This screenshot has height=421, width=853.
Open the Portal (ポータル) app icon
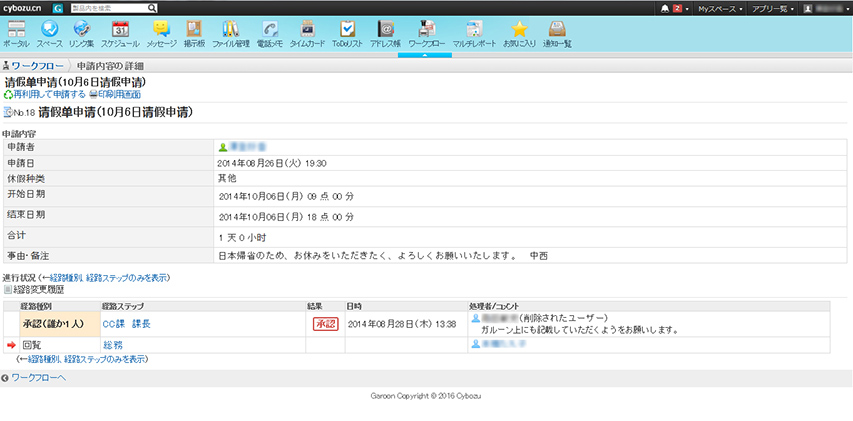click(16, 29)
